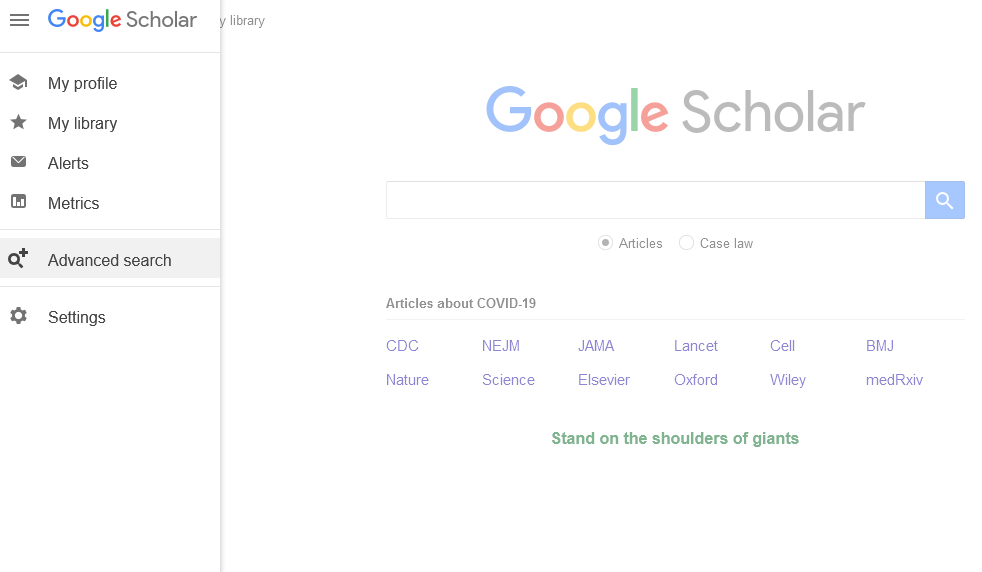
Task: Click into the Scholar search field
Action: 655,200
